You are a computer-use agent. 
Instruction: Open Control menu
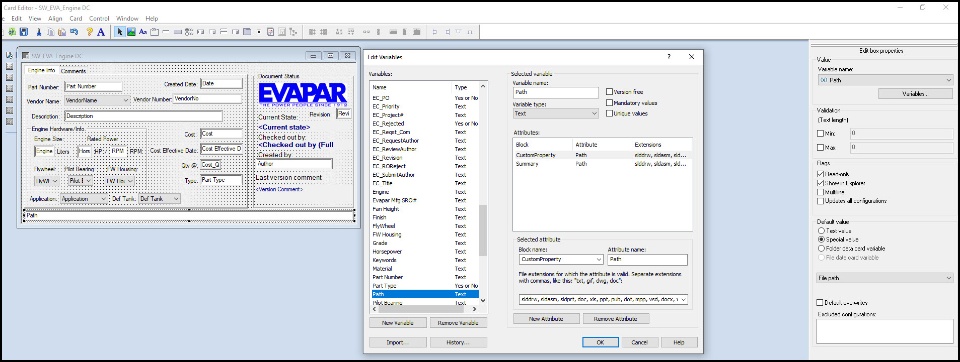99,18
